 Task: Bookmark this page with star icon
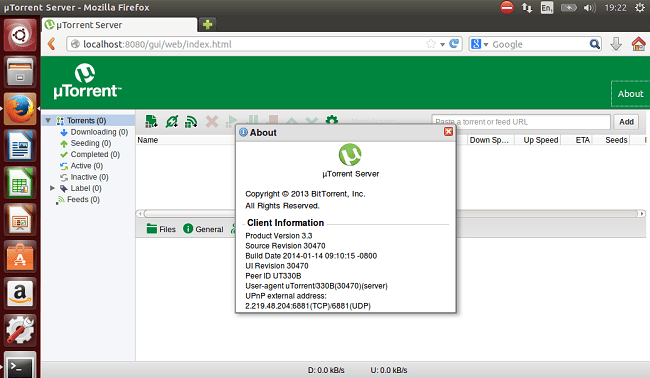pyautogui.click(x=431, y=44)
